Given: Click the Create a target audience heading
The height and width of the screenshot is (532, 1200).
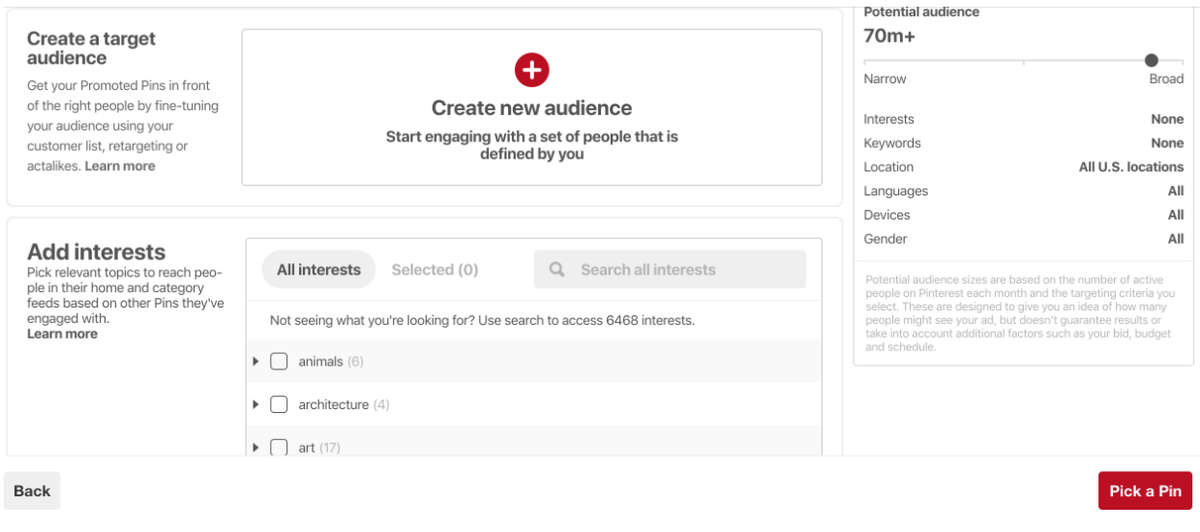Looking at the screenshot, I should click(91, 48).
